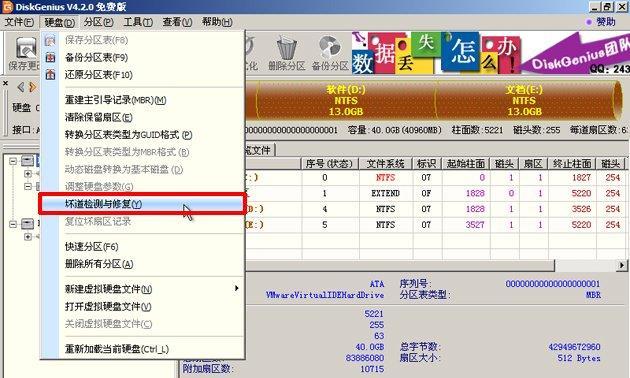
Task: Open New Virtual Disk File submenu arrow
Action: [237, 288]
